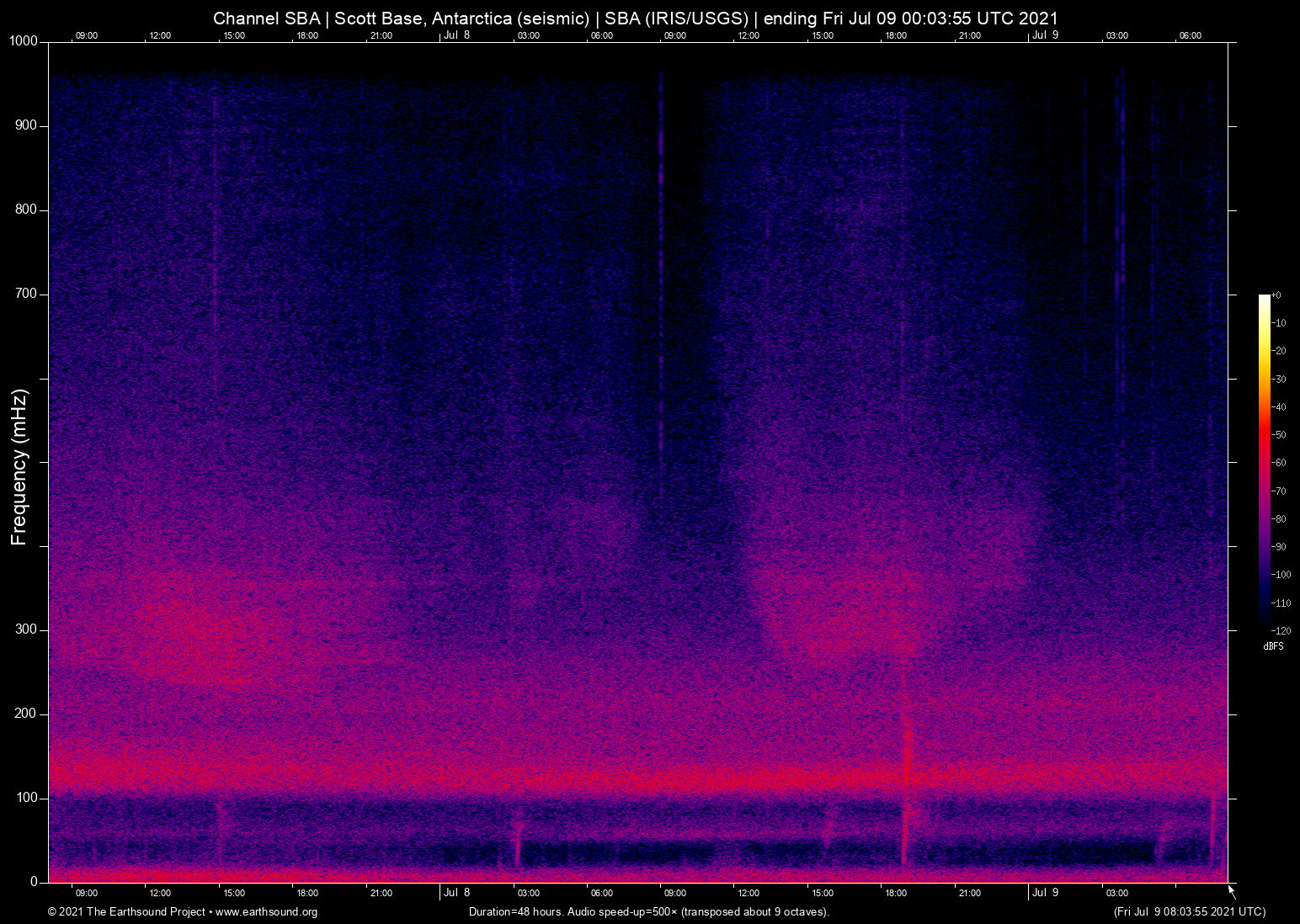
Task: Click the dBFS colorbar scale
Action: coord(1265,463)
